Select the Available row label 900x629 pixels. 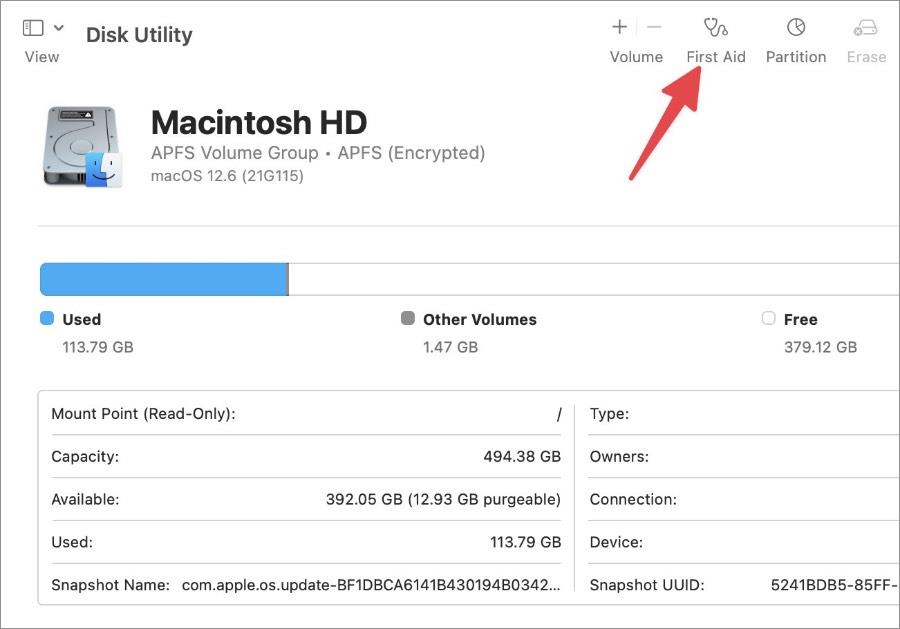[x=85, y=499]
